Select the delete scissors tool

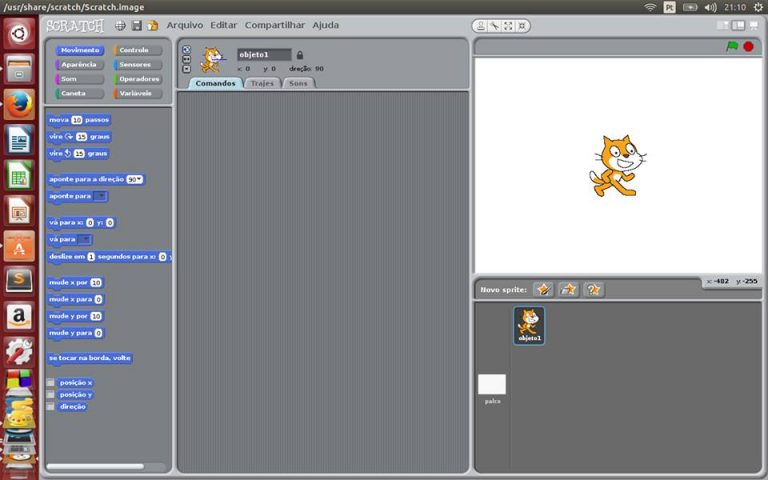[495, 26]
